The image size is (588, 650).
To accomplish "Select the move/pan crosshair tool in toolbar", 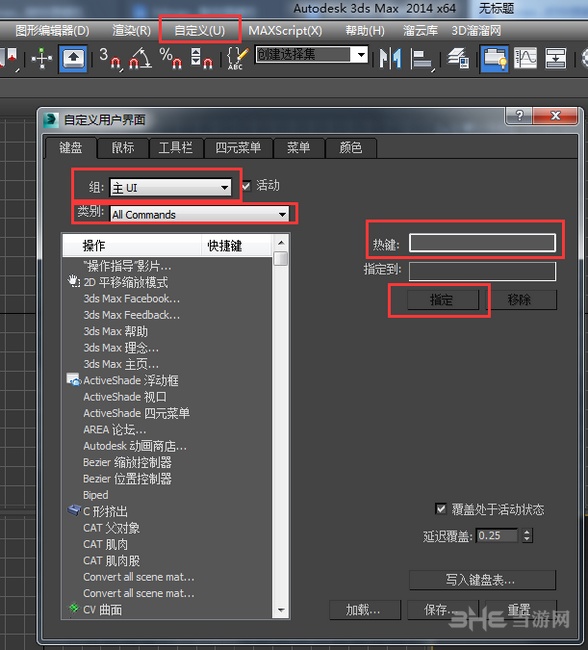I will coord(42,58).
